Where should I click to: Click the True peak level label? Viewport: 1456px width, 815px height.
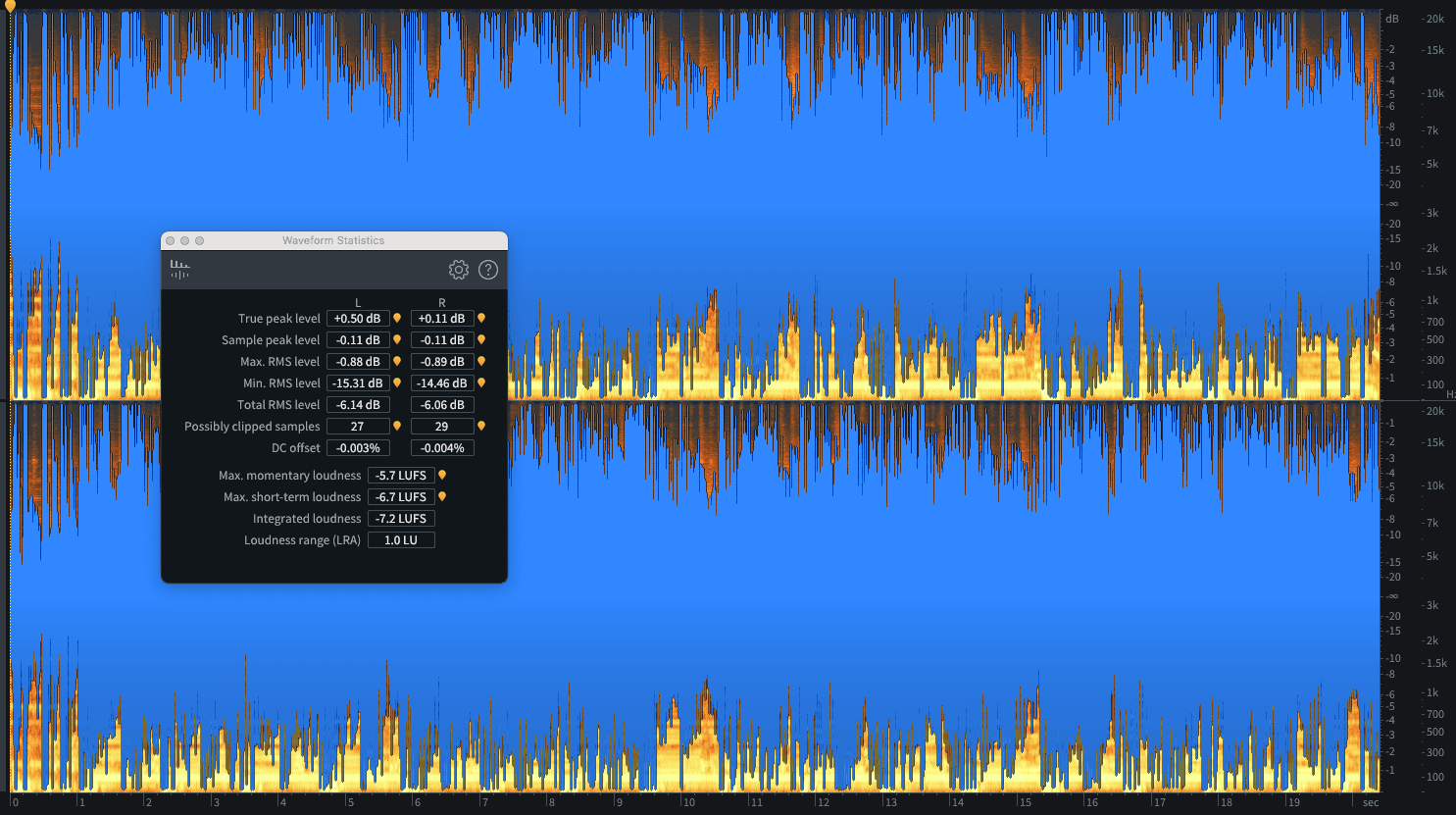pos(278,319)
